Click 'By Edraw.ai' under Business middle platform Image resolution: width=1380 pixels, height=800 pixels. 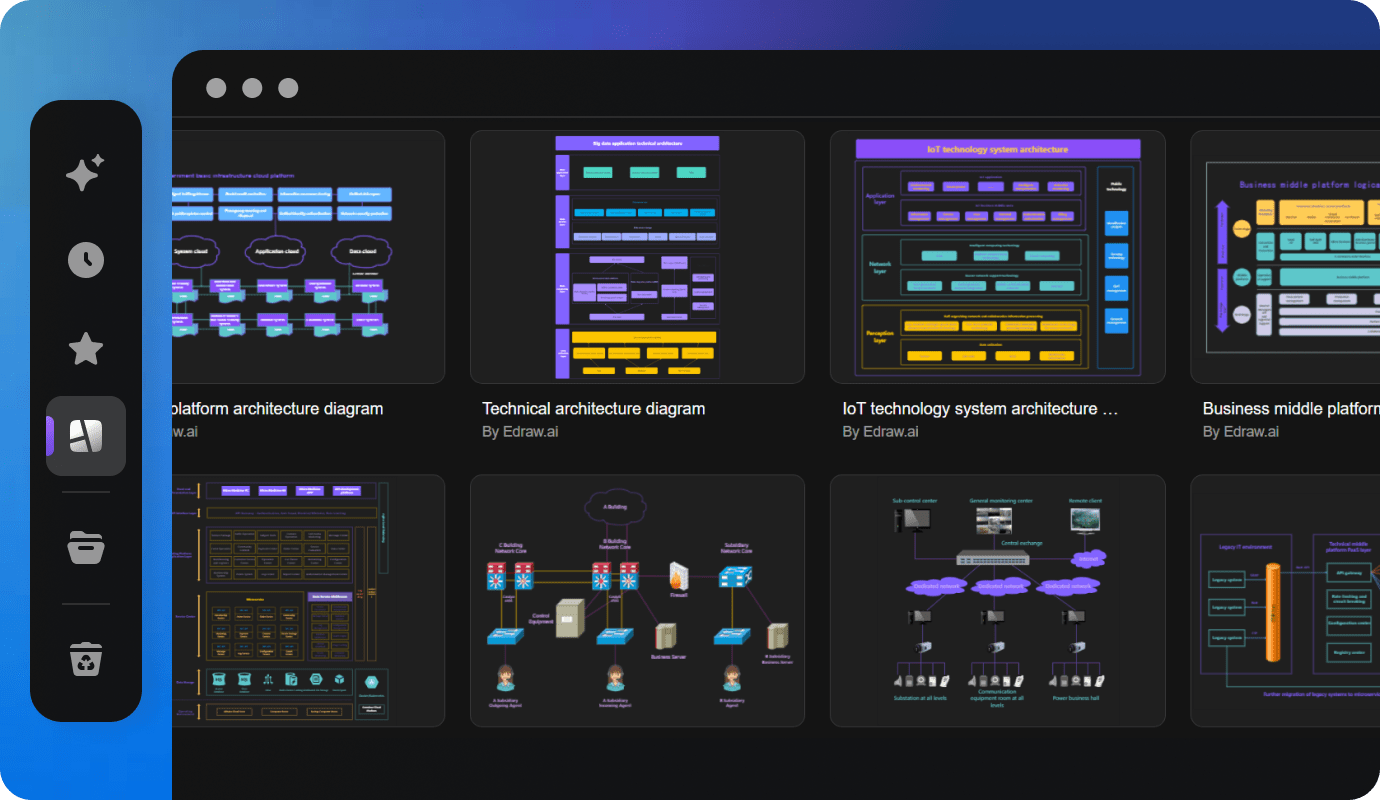1240,432
